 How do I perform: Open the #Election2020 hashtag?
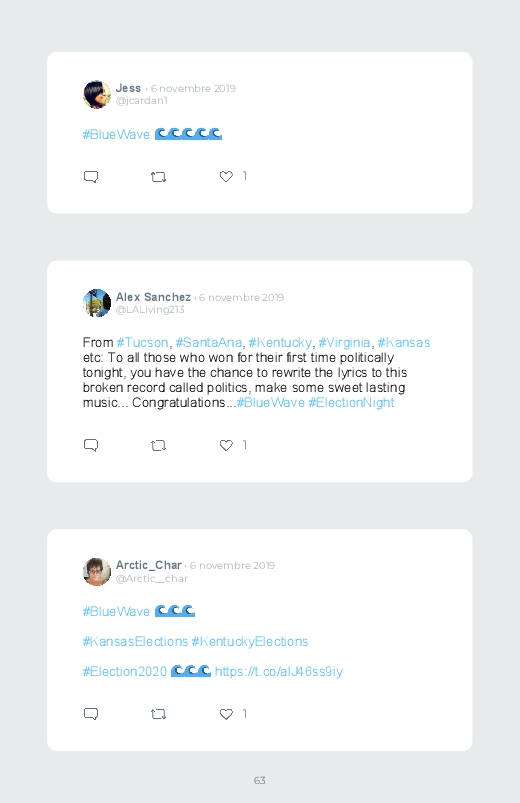[x=124, y=671]
